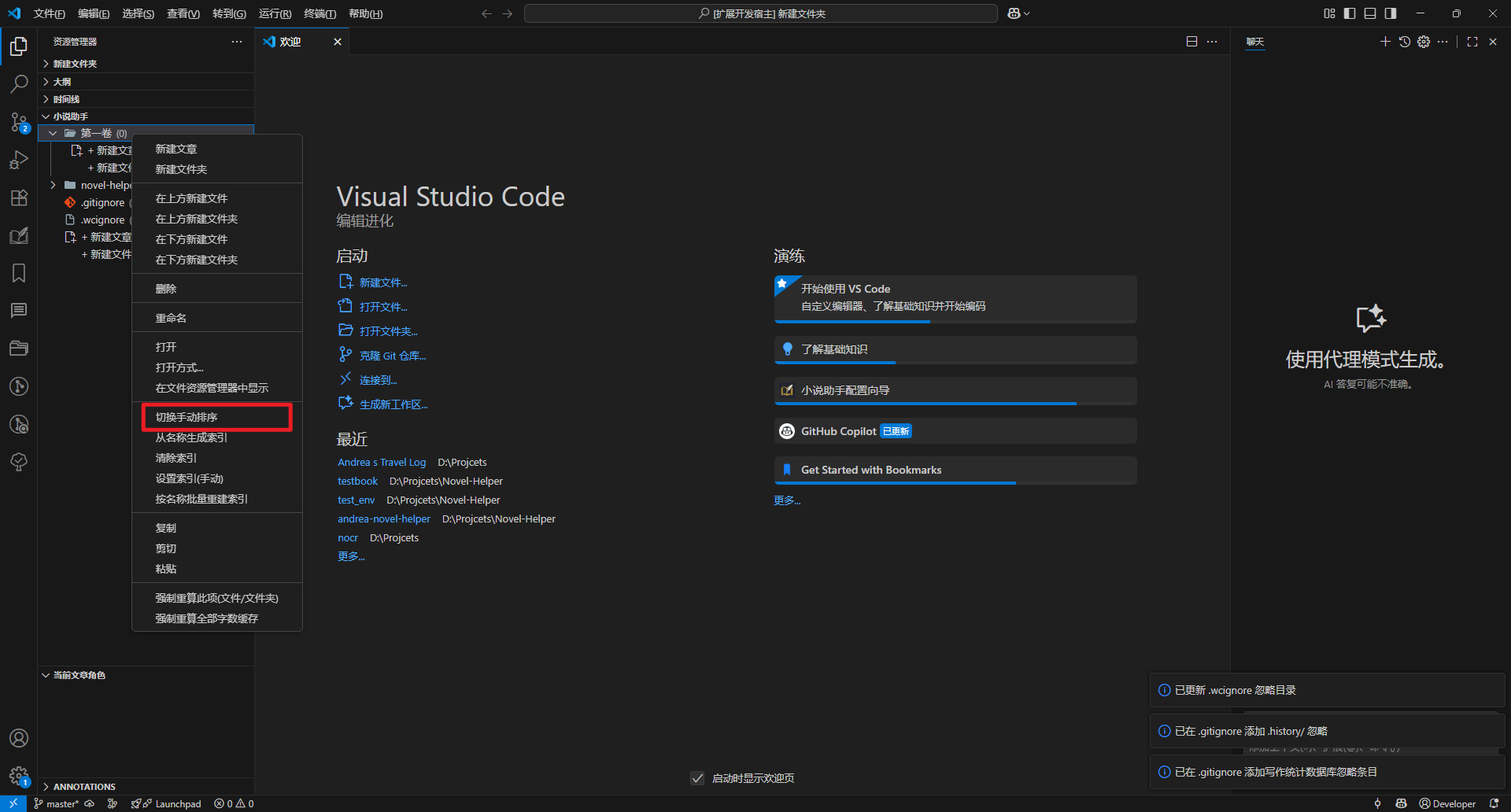The height and width of the screenshot is (812, 1511).
Task: Open Source Control view icon
Action: (x=19, y=122)
